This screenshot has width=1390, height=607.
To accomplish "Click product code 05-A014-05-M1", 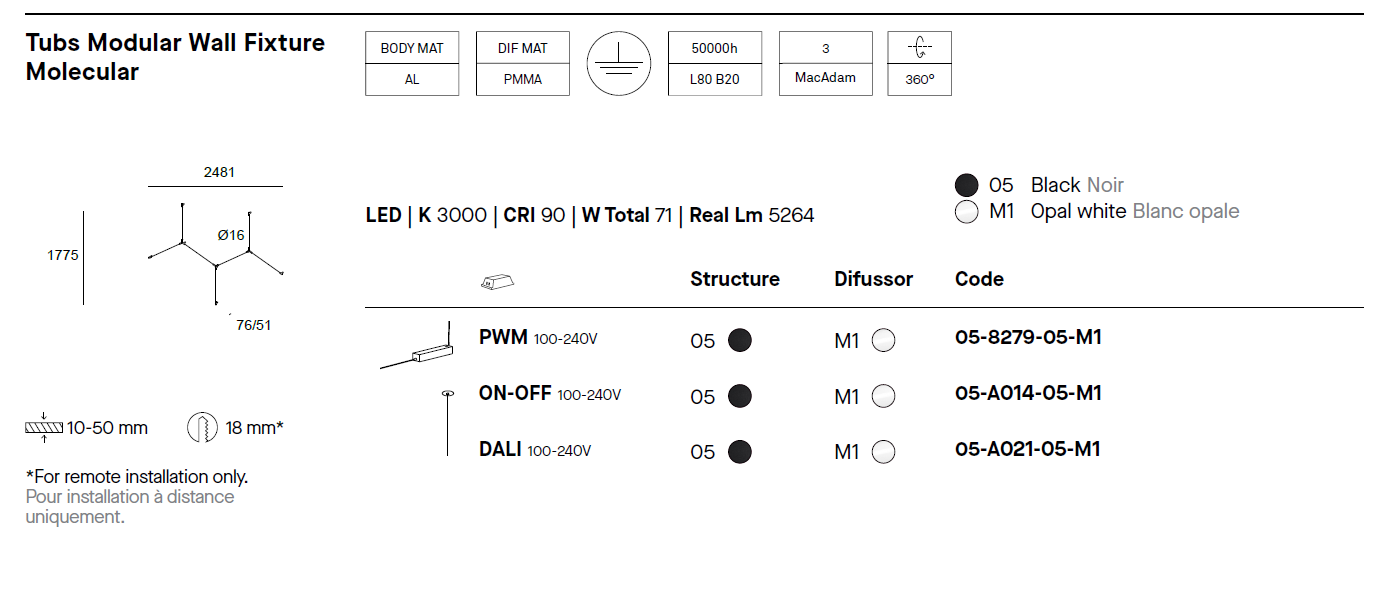I will [x=1028, y=394].
